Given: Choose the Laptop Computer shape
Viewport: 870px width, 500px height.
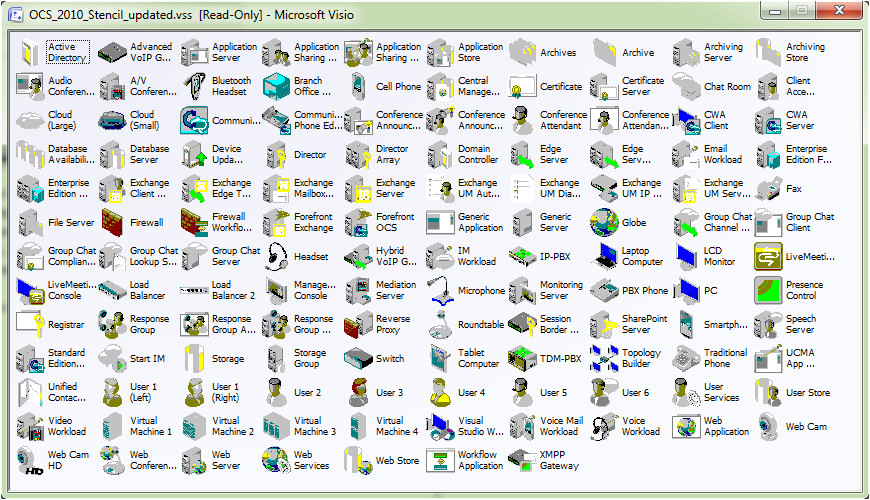Looking at the screenshot, I should click(x=604, y=256).
